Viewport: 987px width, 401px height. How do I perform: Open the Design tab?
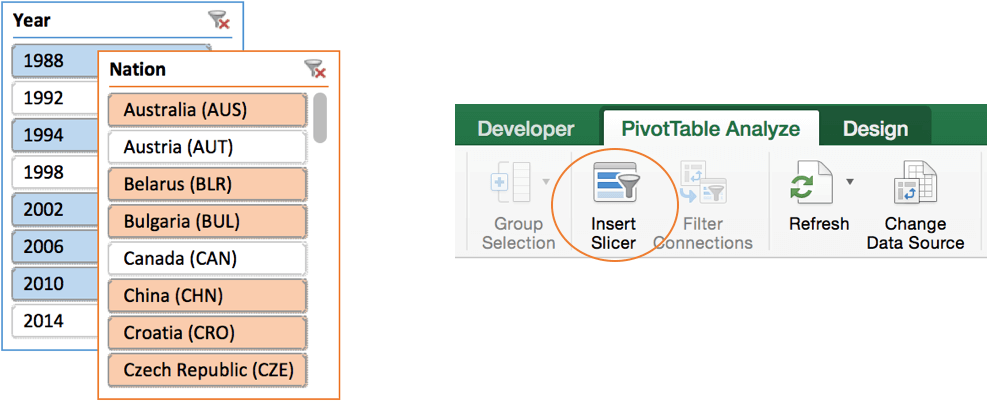point(875,129)
